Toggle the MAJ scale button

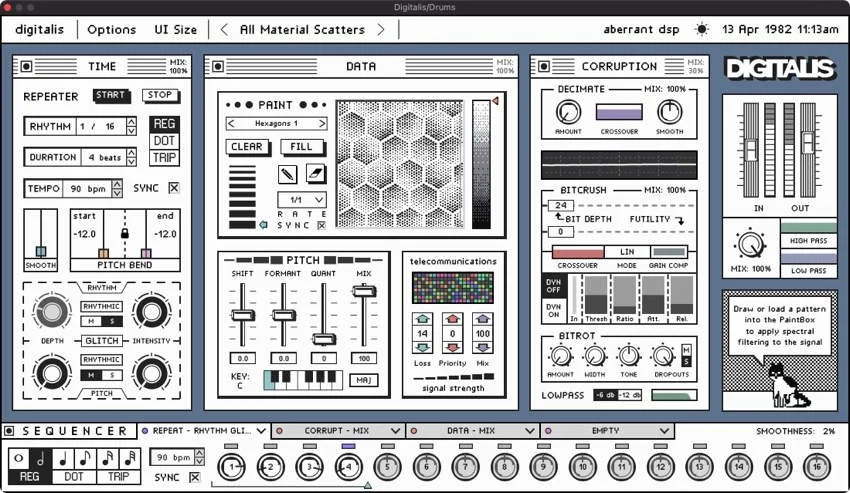coord(364,380)
